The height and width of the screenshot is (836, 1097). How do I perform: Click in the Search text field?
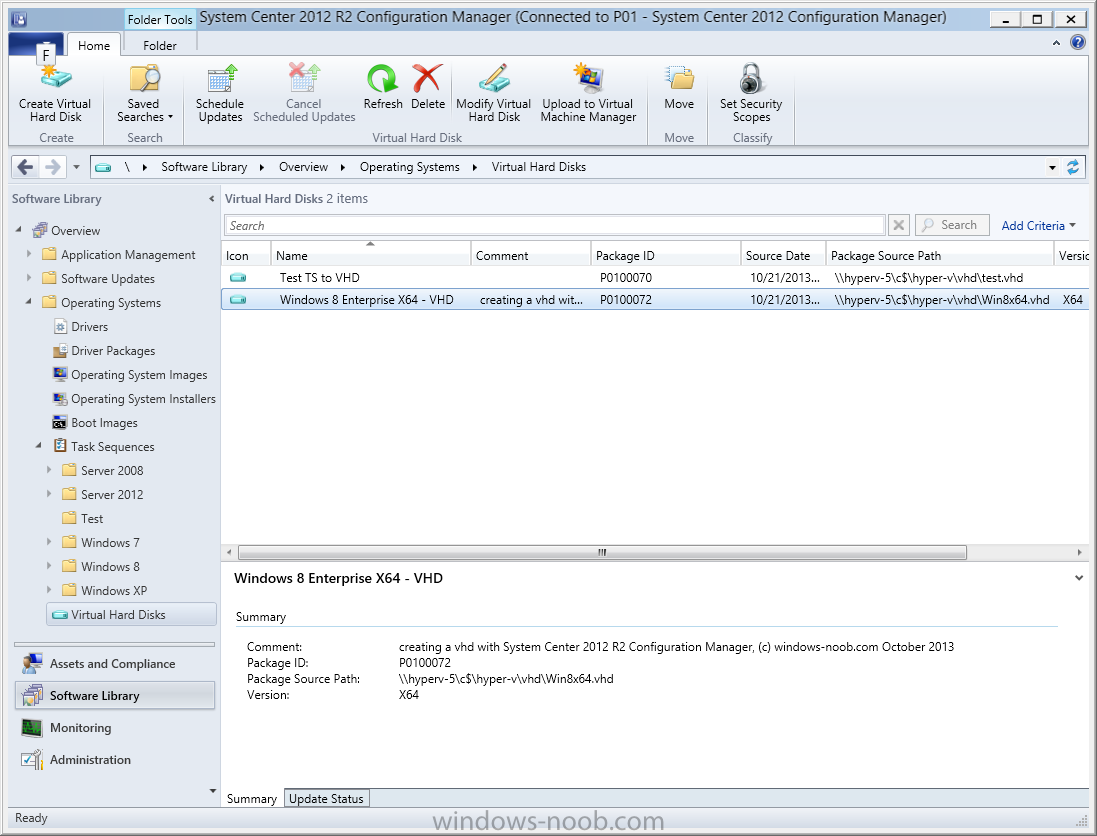(x=555, y=225)
